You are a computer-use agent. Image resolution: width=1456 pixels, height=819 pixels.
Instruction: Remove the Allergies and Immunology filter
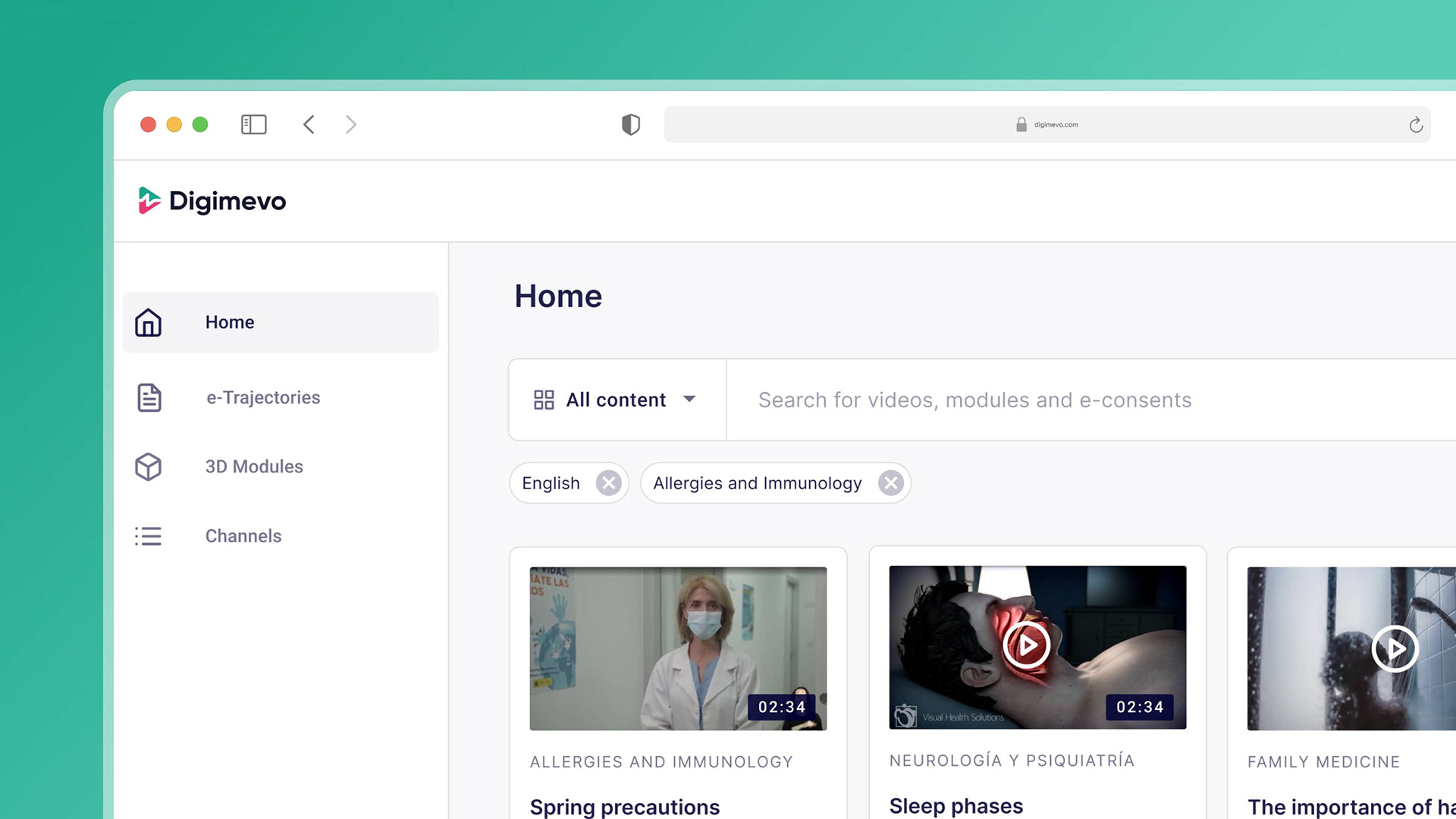click(890, 483)
